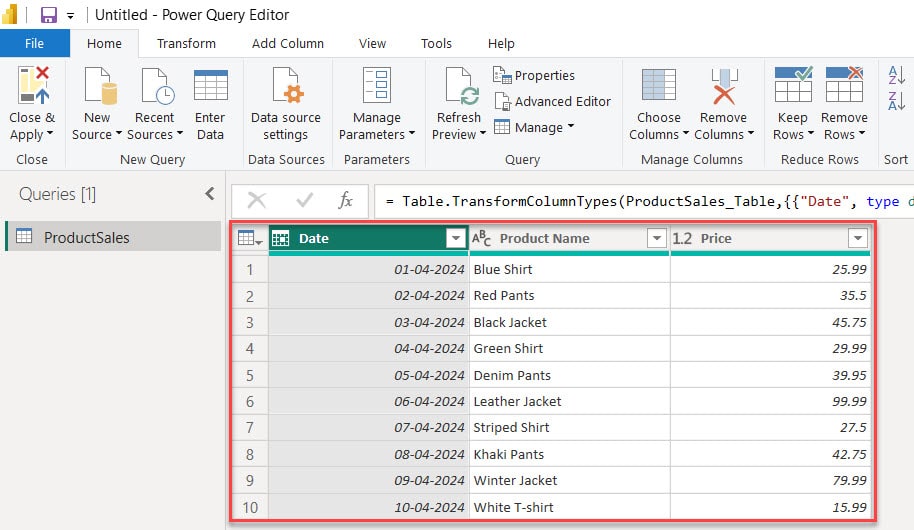Click the date cell 09-04-2024

[x=369, y=480]
